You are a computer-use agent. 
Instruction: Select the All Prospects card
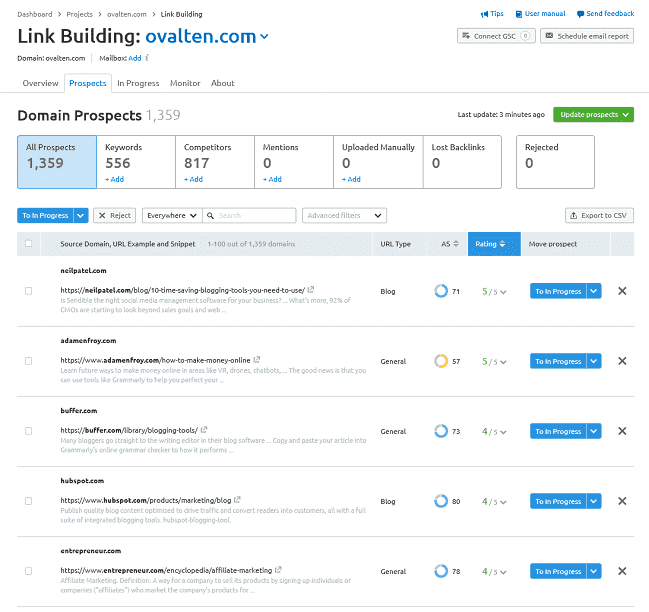[57, 162]
